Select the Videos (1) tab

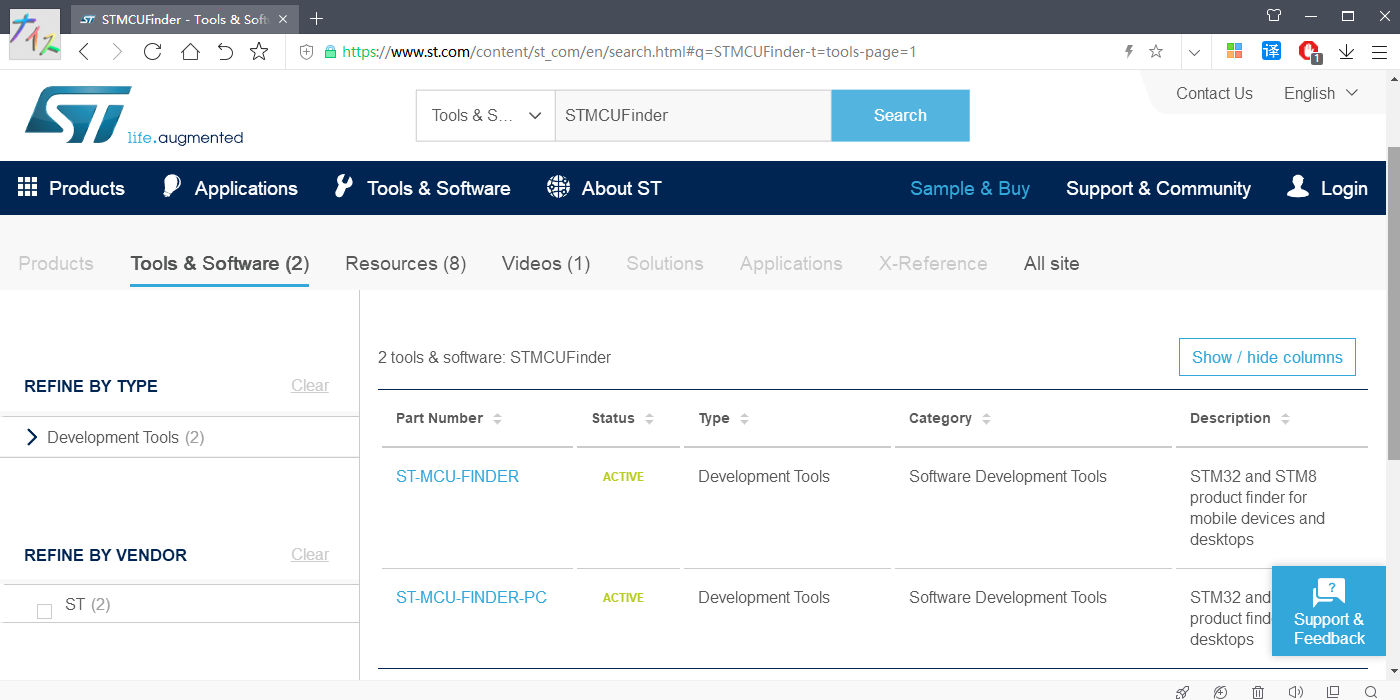tap(545, 263)
